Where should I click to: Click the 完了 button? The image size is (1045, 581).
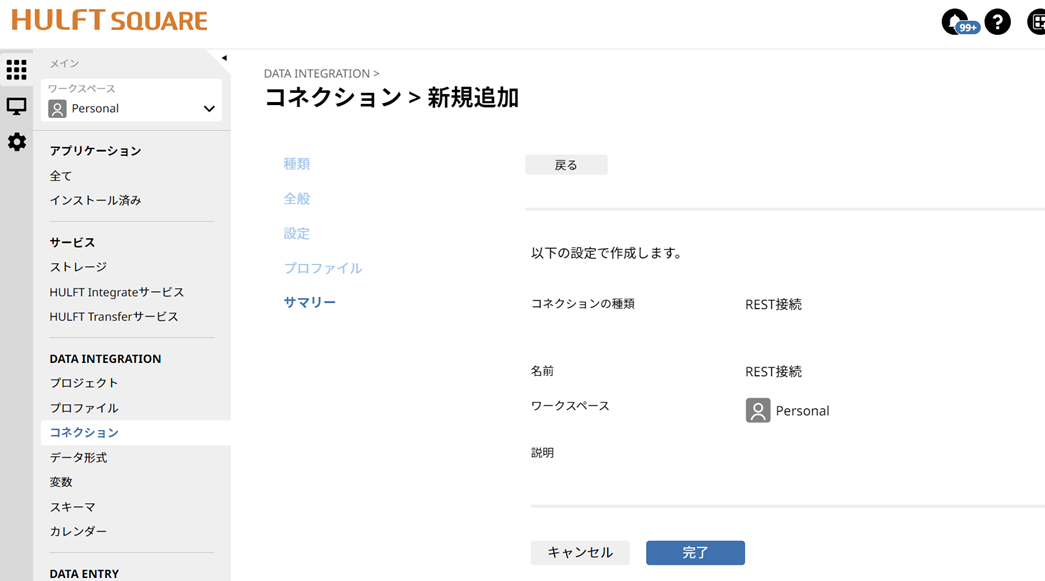tap(695, 552)
